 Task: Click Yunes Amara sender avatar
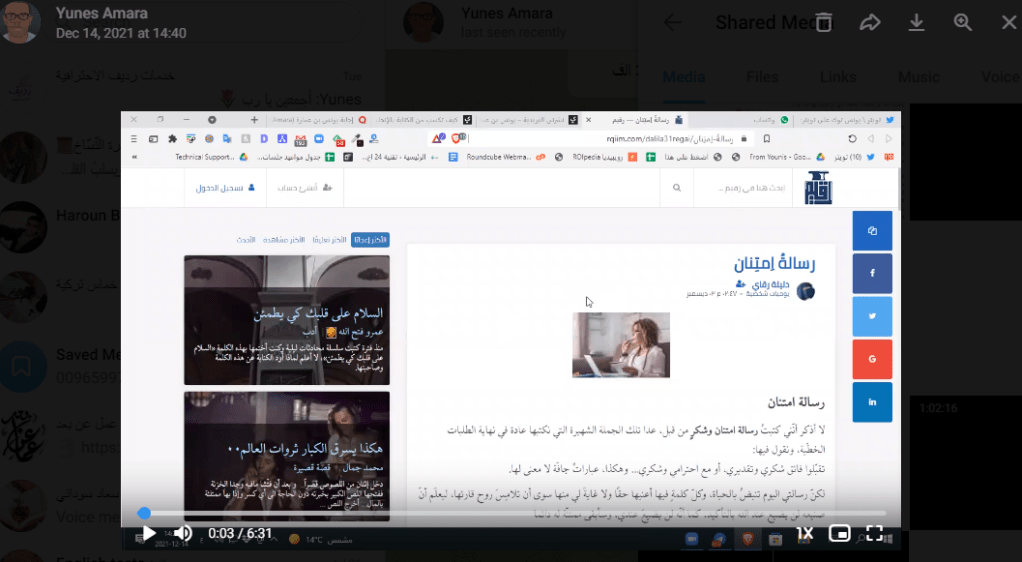tap(22, 22)
